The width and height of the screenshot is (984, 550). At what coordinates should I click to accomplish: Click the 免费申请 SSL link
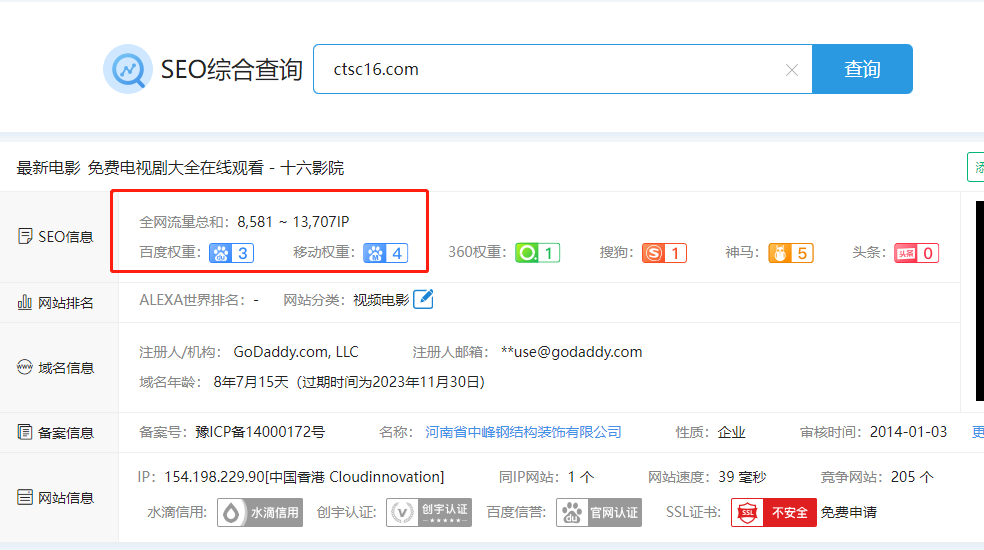(849, 513)
